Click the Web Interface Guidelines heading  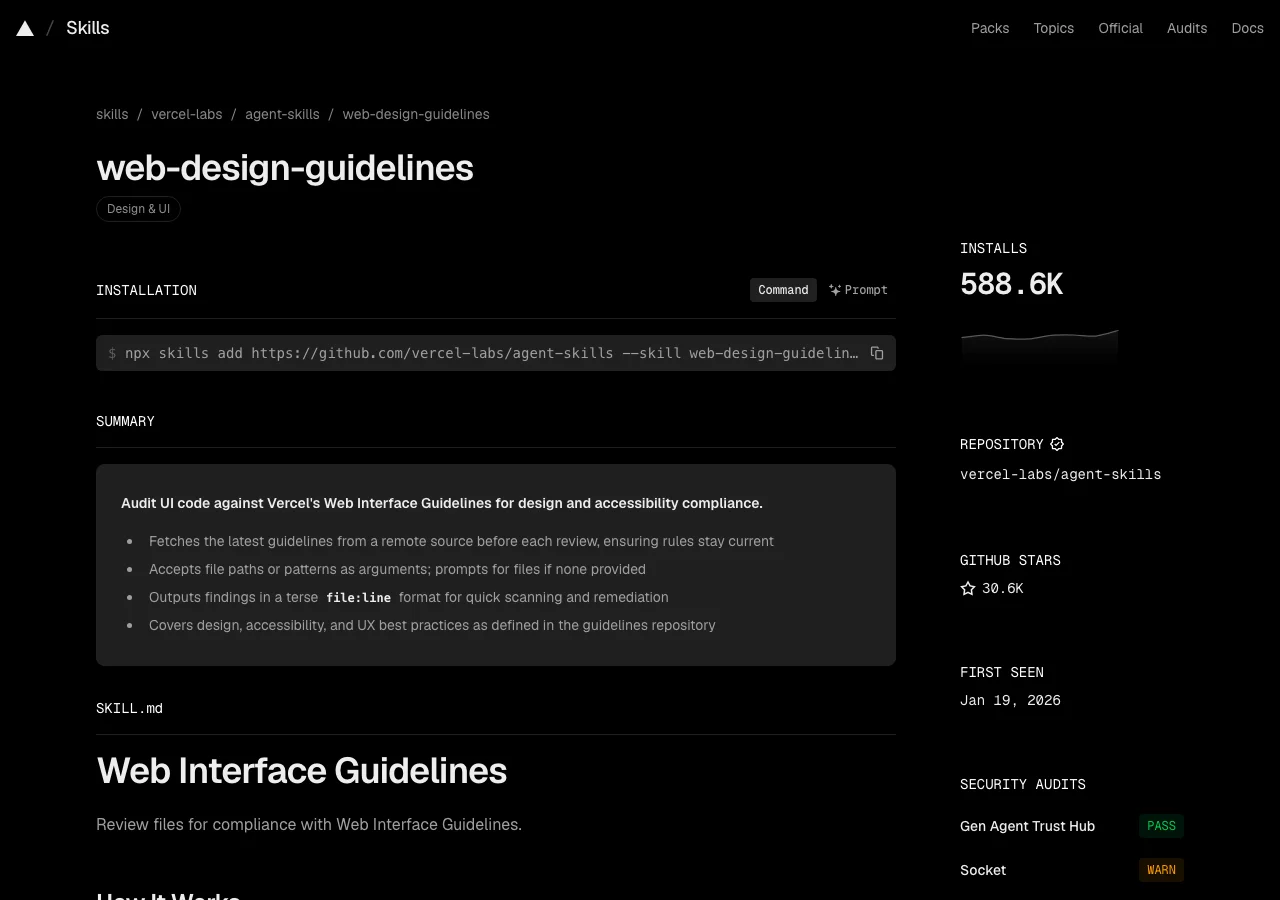pos(302,771)
